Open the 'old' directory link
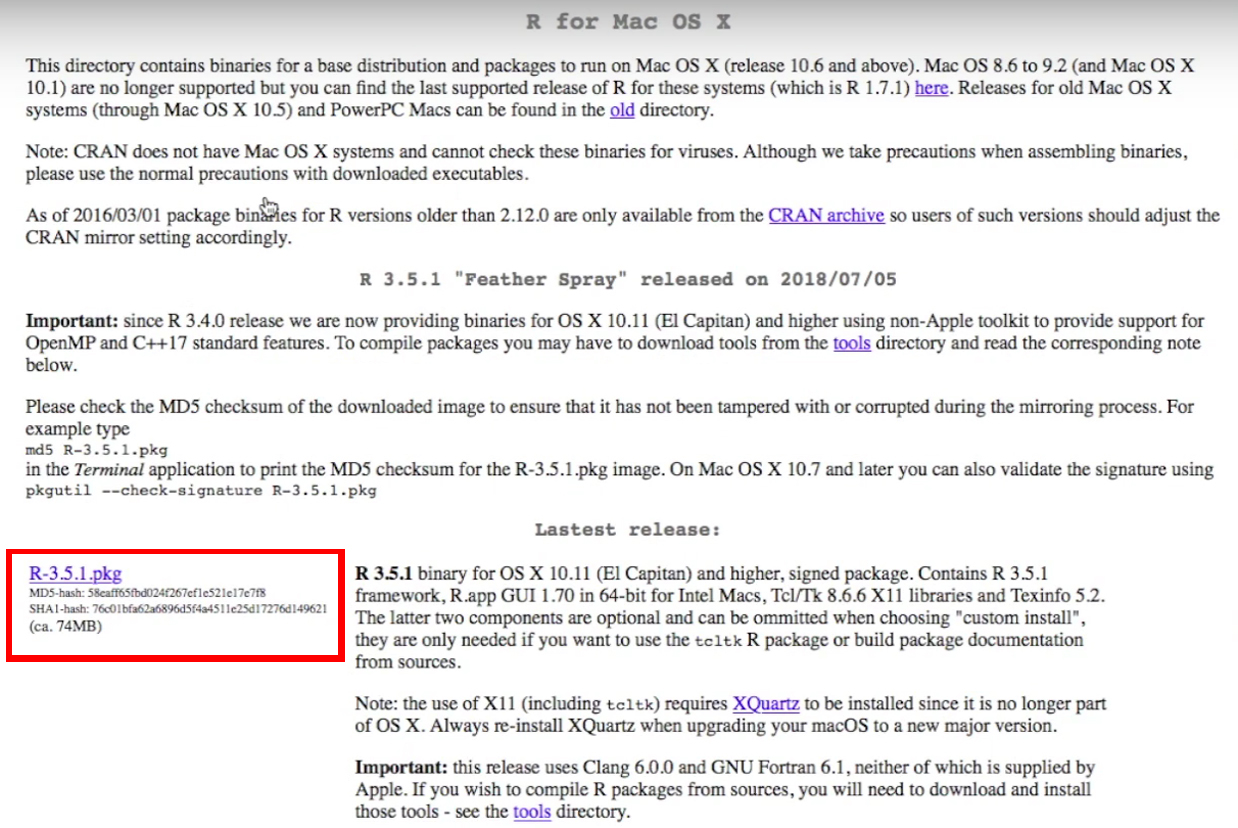This screenshot has width=1238, height=828. click(x=622, y=110)
